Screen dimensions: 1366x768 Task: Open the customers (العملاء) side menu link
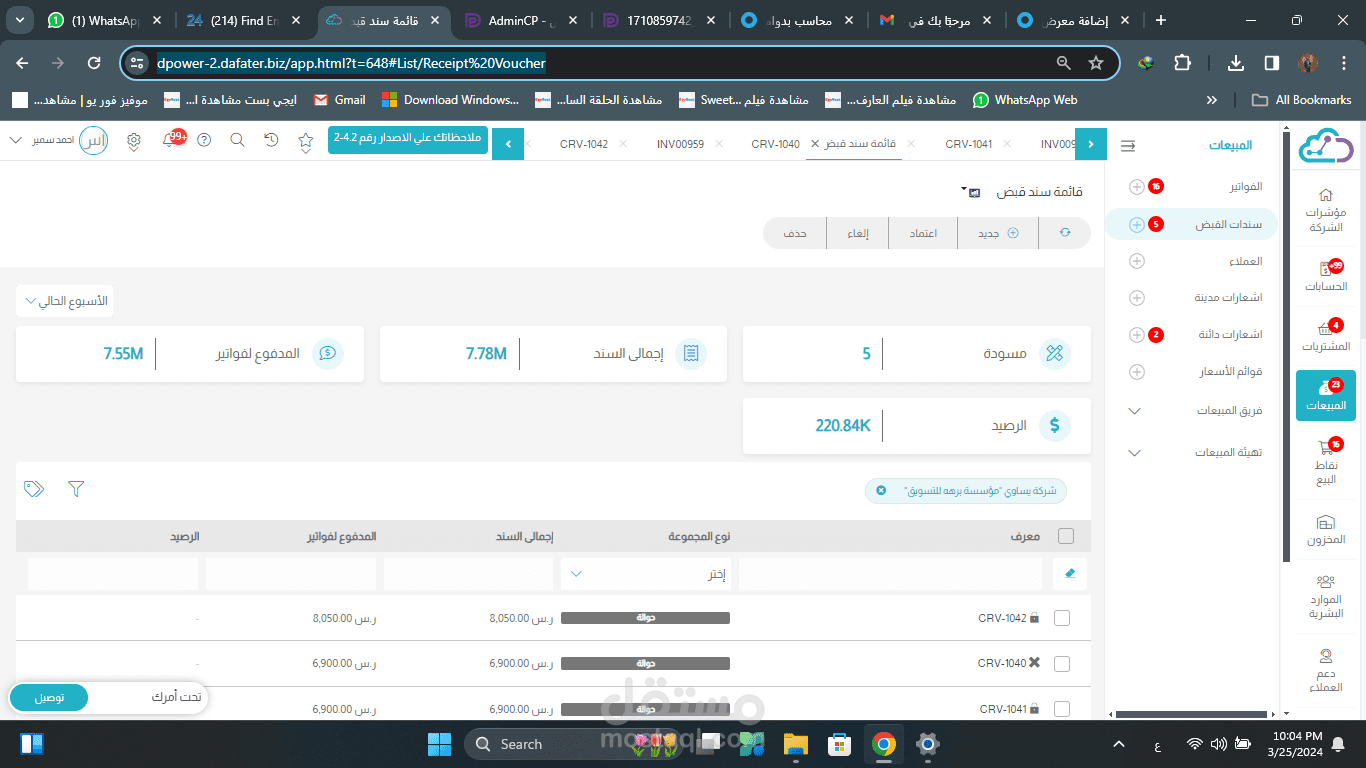[x=1246, y=262]
